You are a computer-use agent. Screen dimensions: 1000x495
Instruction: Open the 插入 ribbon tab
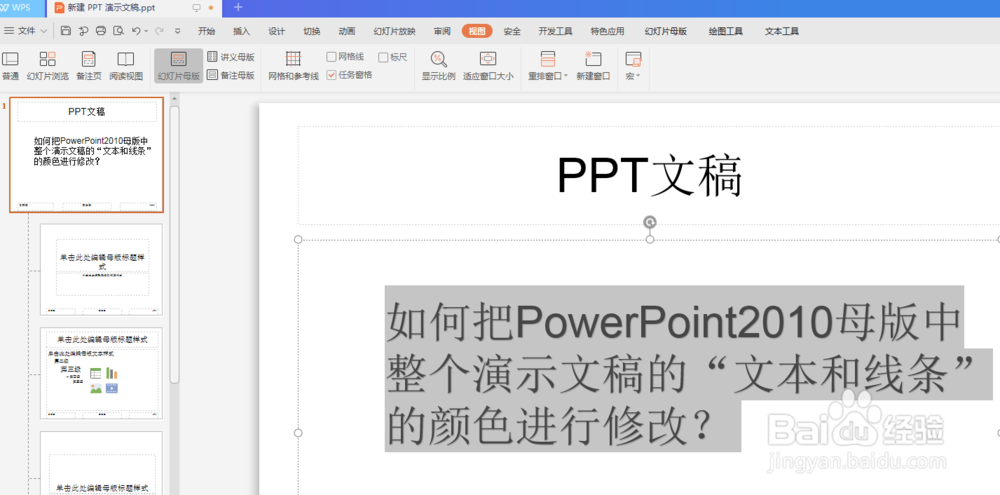tap(242, 31)
